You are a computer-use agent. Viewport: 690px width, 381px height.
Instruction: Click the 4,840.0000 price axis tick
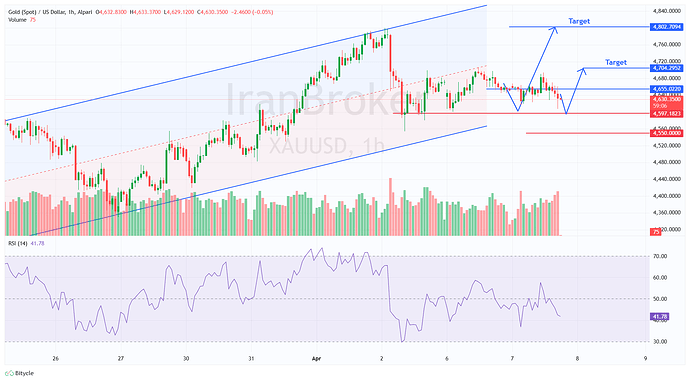[x=667, y=11]
